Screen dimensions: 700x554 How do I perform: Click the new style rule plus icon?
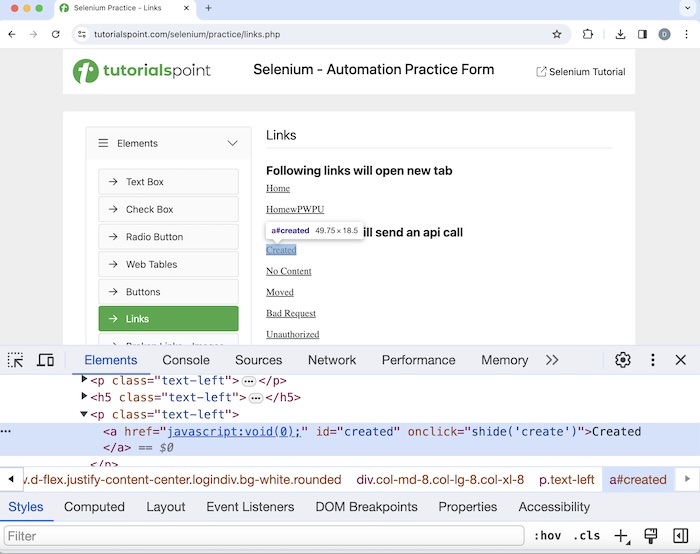click(x=621, y=536)
